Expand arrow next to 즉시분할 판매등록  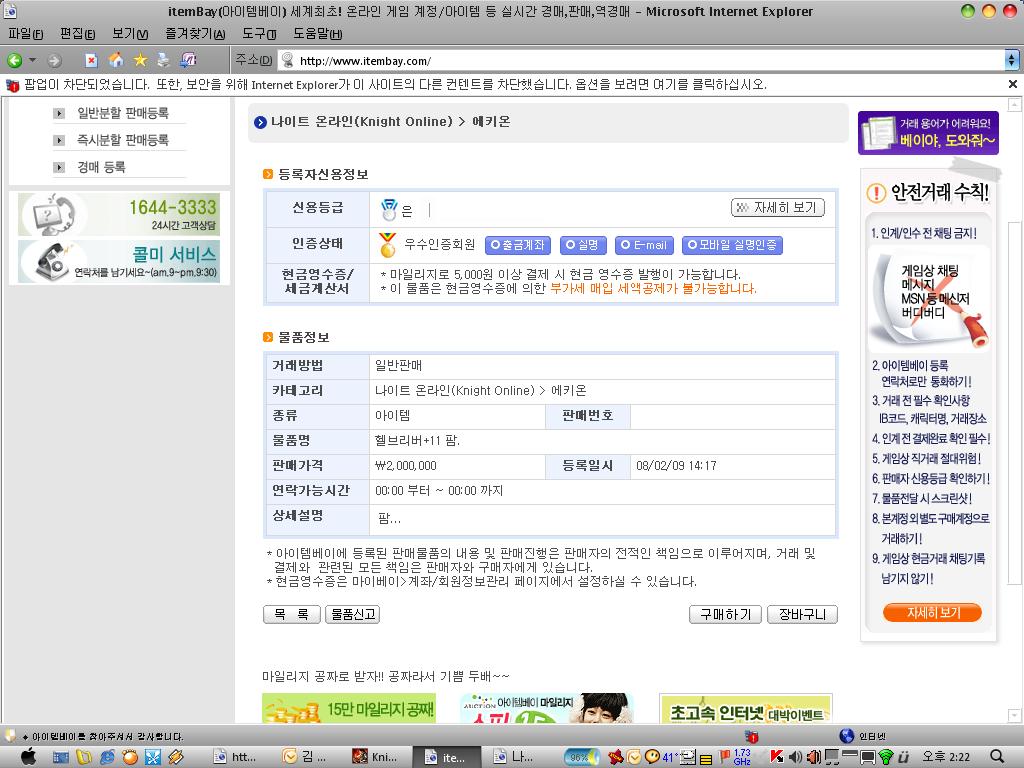(x=59, y=140)
